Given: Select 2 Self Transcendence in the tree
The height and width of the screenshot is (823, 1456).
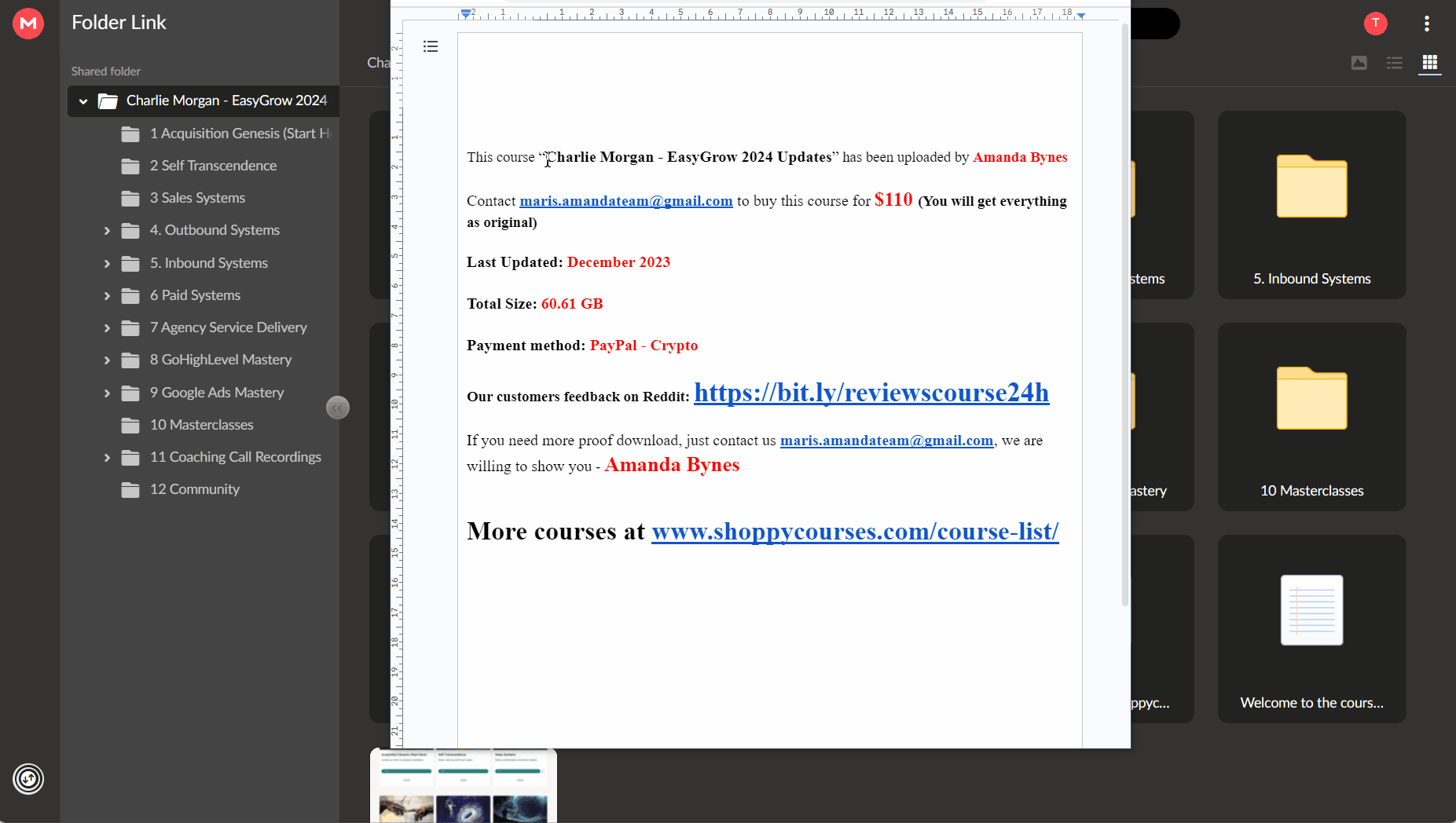Looking at the screenshot, I should (x=213, y=166).
